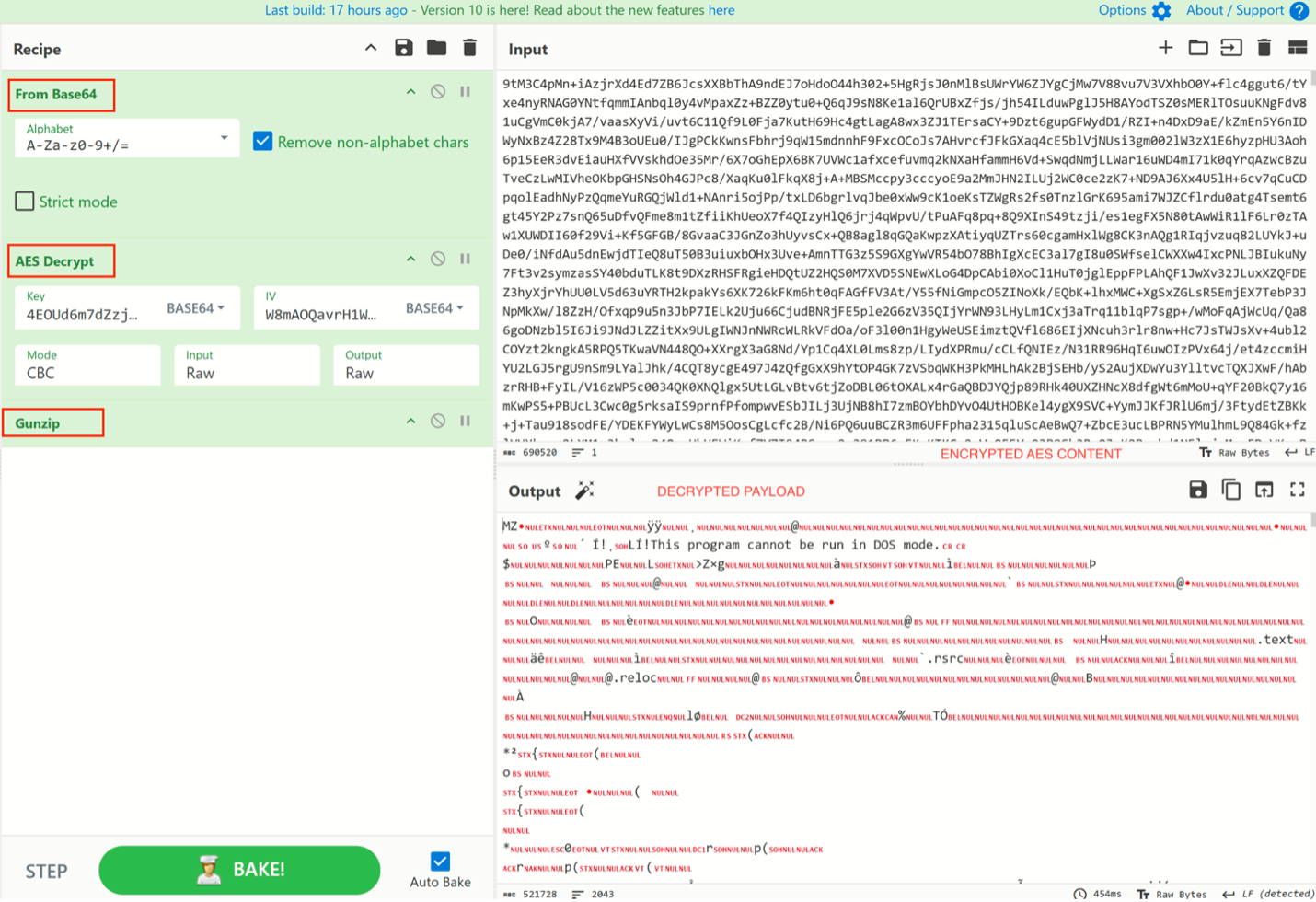Open the load recipe folder icon

[x=436, y=48]
